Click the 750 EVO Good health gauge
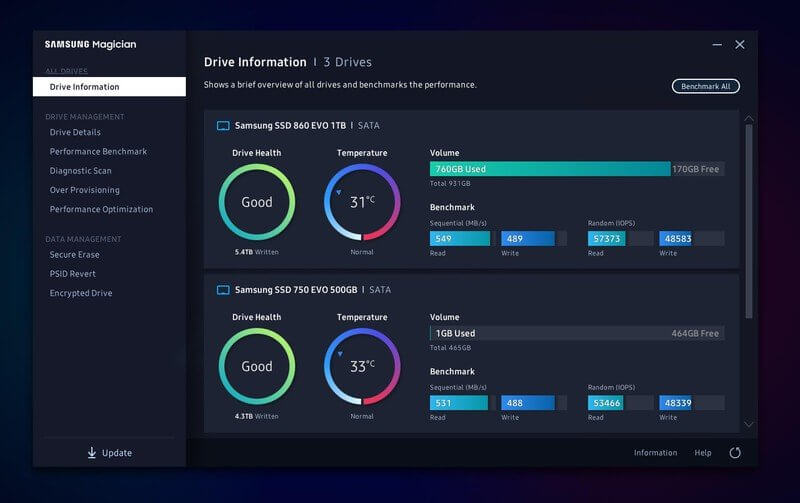The image size is (800, 503). [x=257, y=366]
